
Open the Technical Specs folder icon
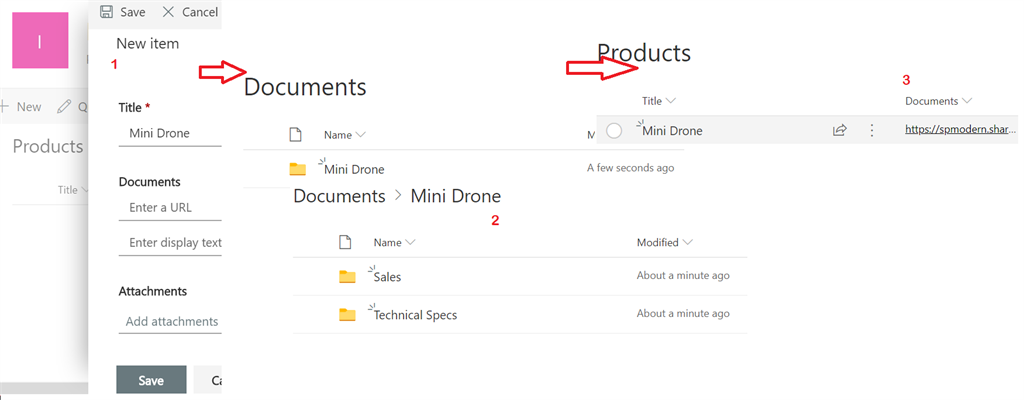347,315
